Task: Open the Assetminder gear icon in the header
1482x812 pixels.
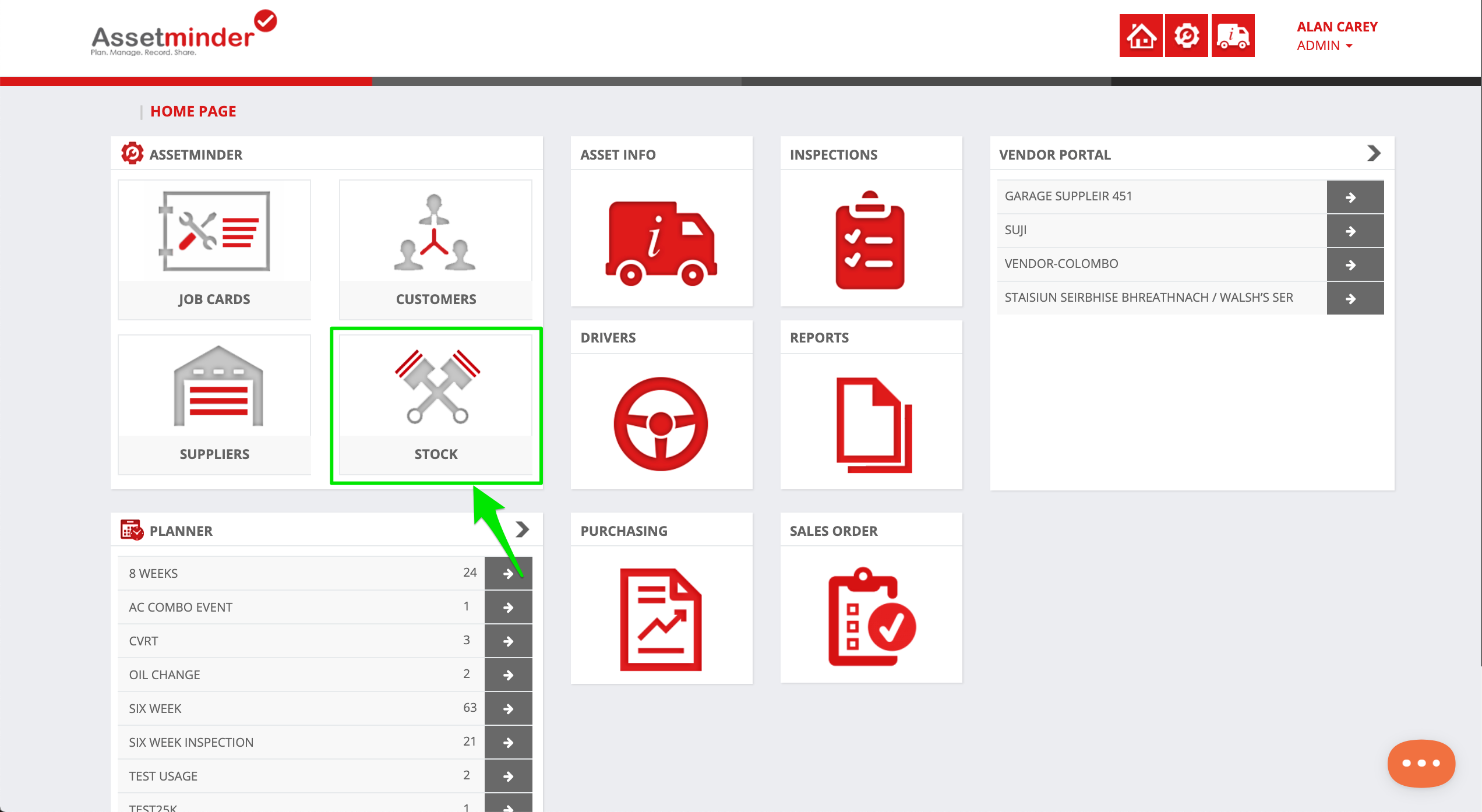Action: pos(1187,36)
